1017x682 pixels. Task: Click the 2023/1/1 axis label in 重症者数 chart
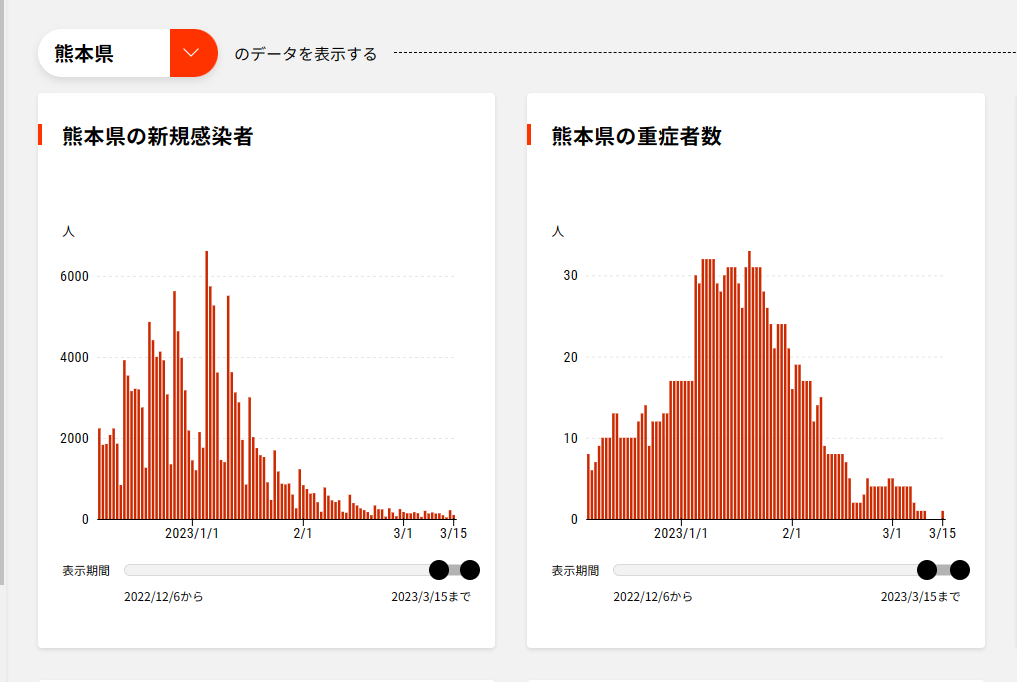681,534
